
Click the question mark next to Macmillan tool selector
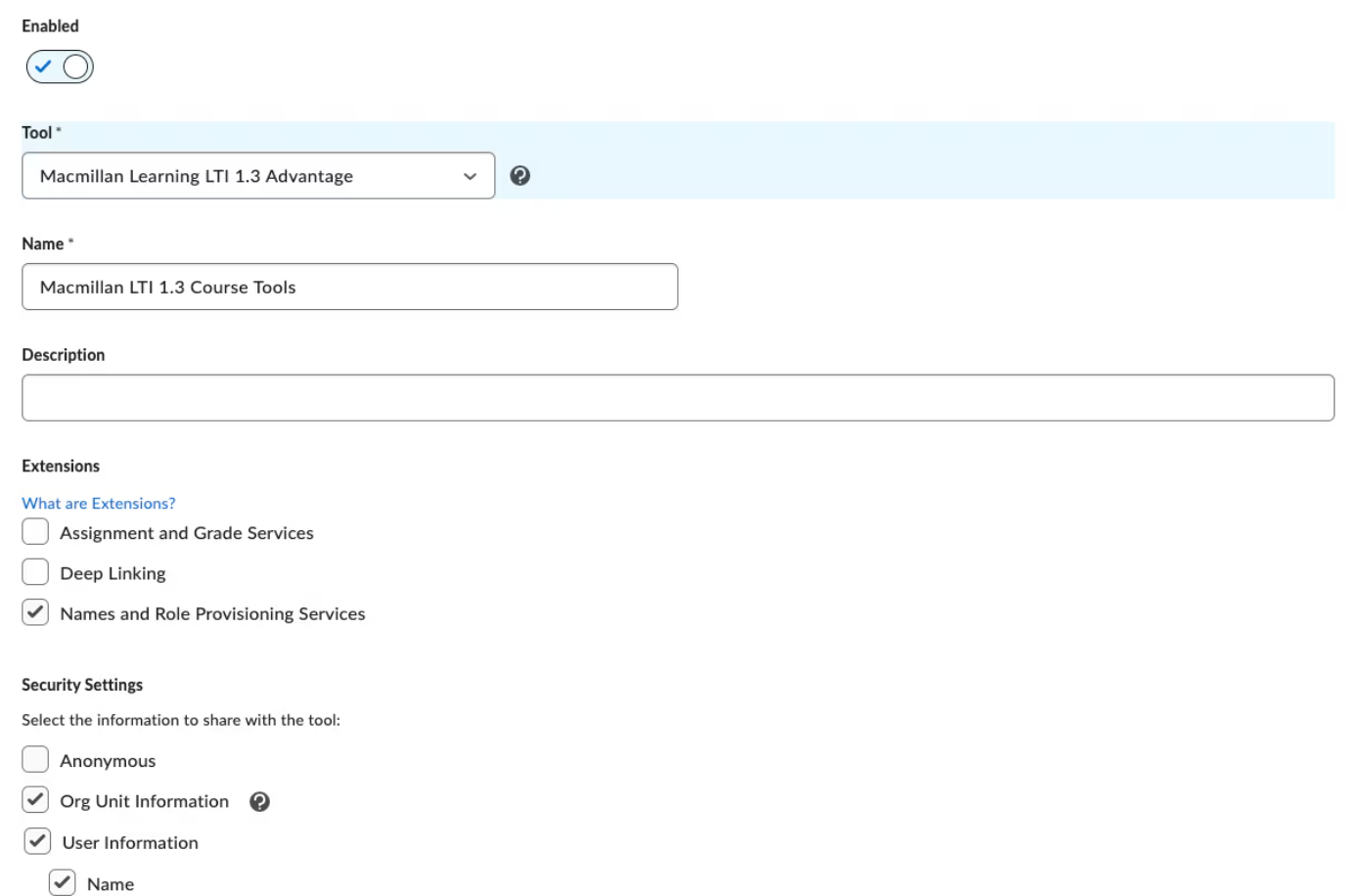click(520, 175)
